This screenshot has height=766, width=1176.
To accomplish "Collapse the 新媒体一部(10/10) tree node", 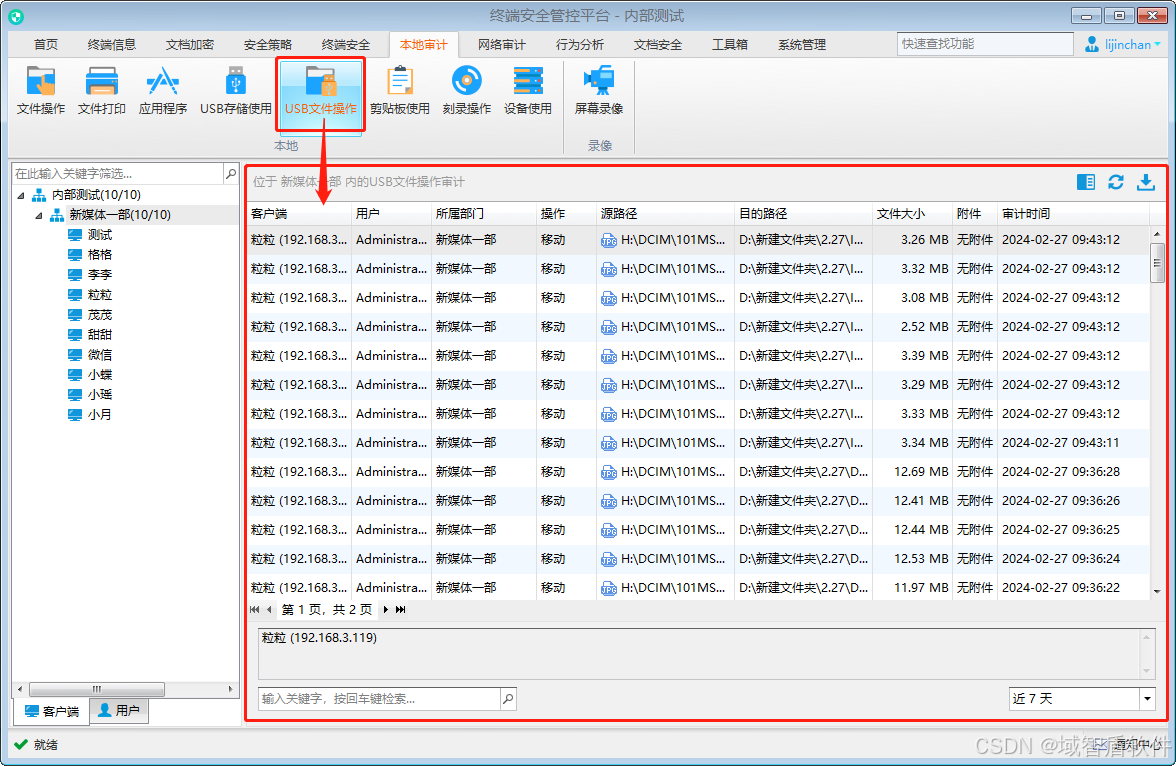I will tap(39, 215).
